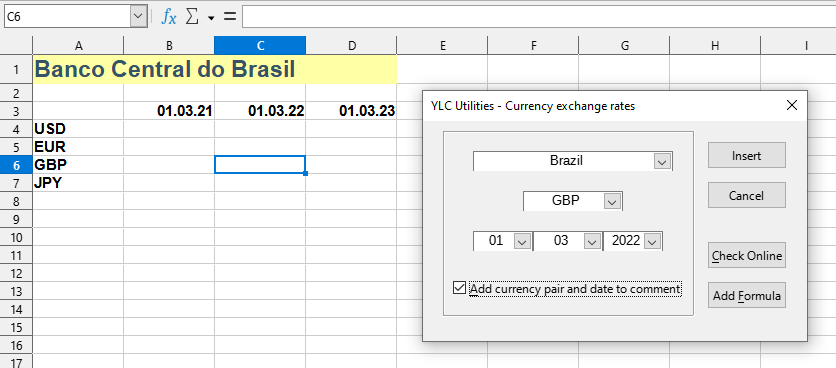
Task: Click the EUR label cell
Action: [78, 147]
